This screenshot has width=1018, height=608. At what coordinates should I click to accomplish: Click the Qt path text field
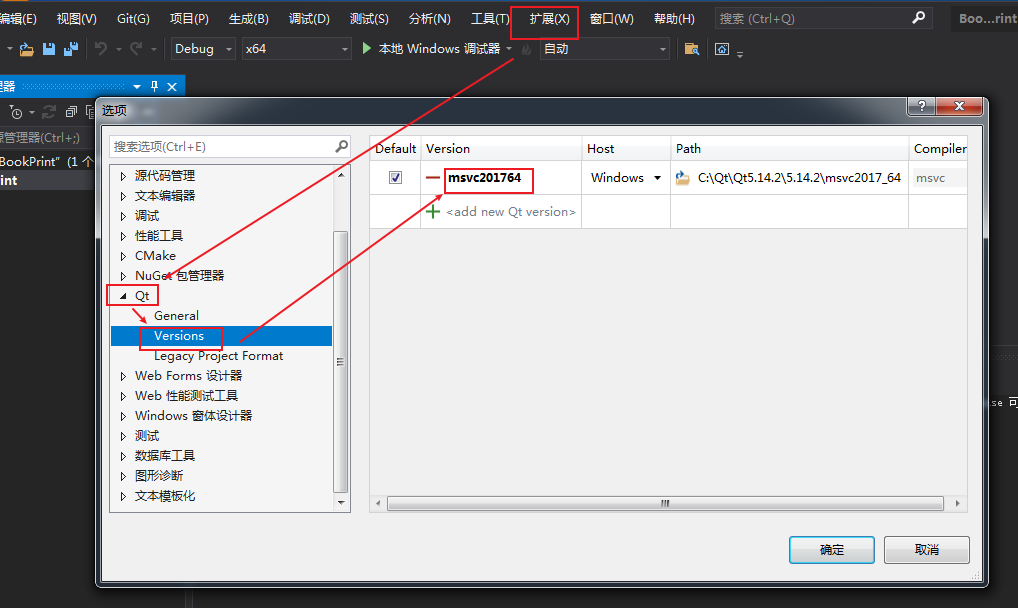point(799,177)
